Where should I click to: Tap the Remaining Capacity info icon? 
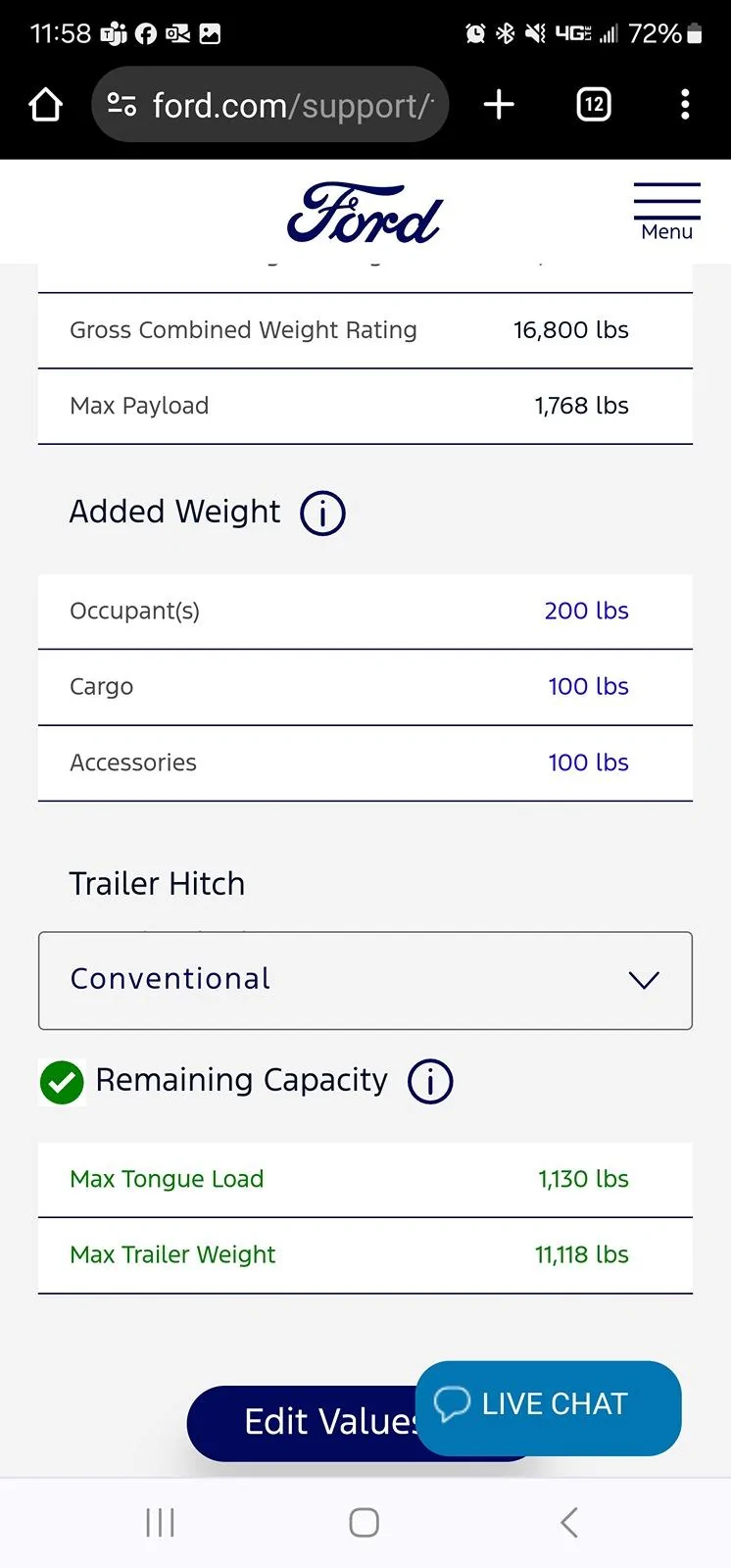pyautogui.click(x=429, y=1081)
